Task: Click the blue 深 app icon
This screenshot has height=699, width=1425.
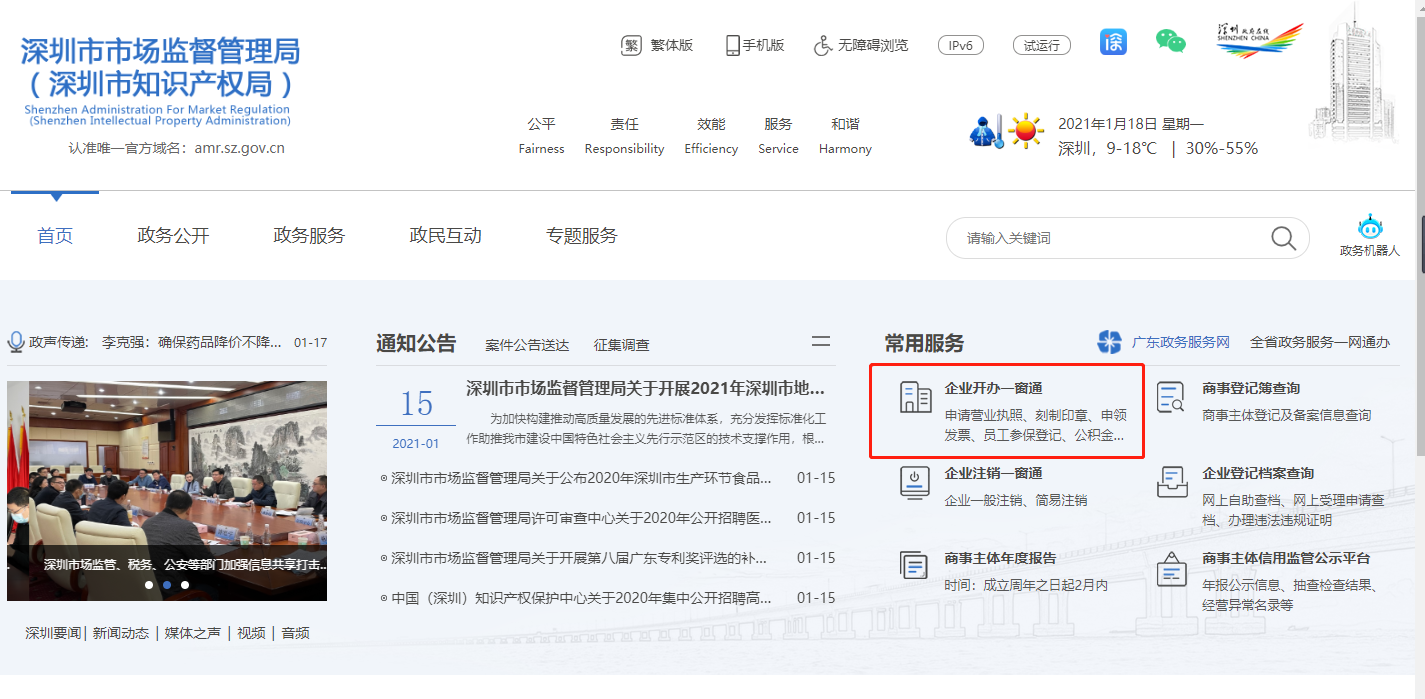Action: [1113, 42]
